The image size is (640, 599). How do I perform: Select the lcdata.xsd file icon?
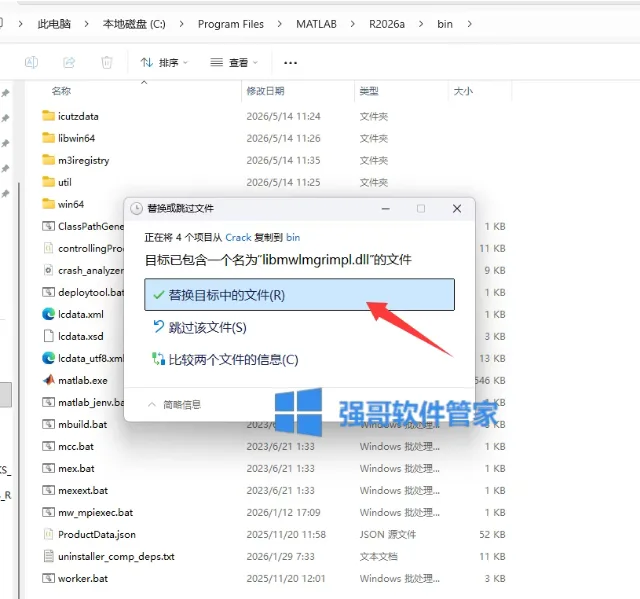pyautogui.click(x=48, y=336)
